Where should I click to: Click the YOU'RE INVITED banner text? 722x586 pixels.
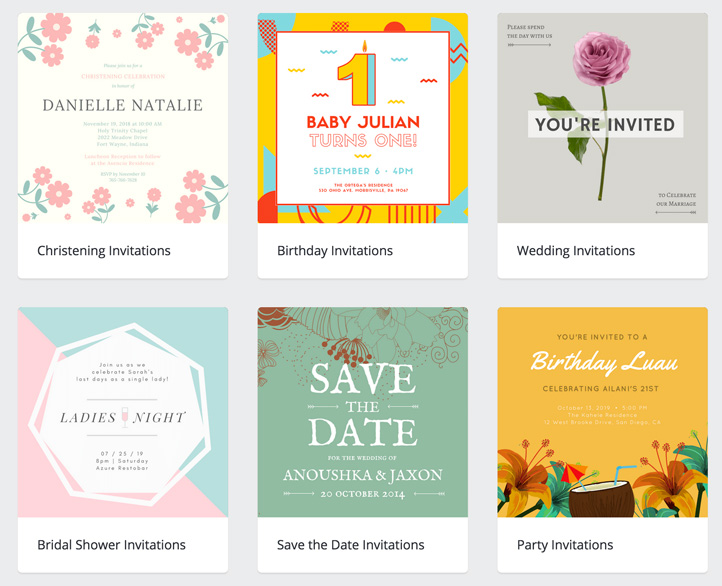(x=605, y=125)
